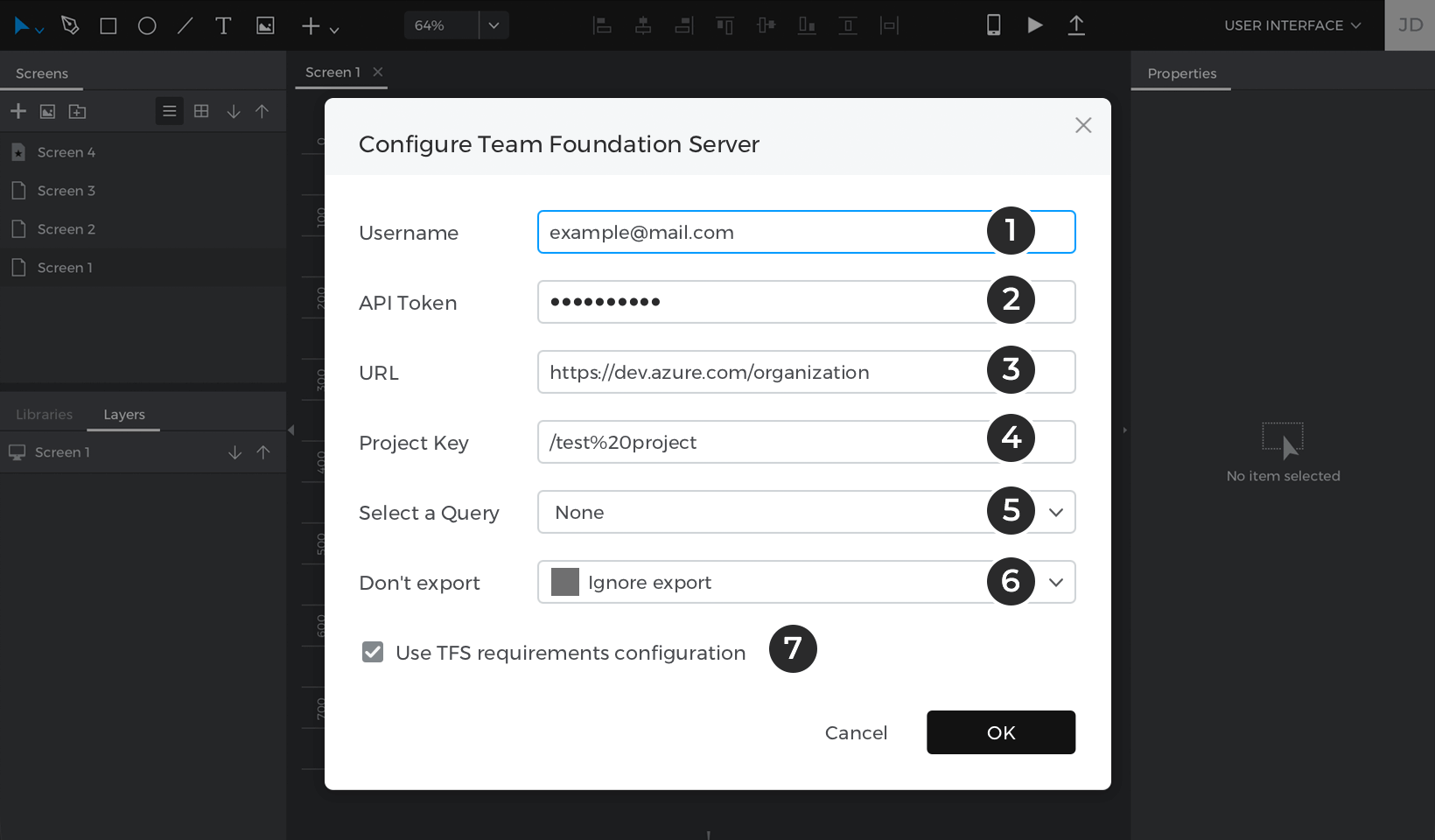The width and height of the screenshot is (1435, 840).
Task: Click the gray Ignore export swatch
Action: [565, 582]
